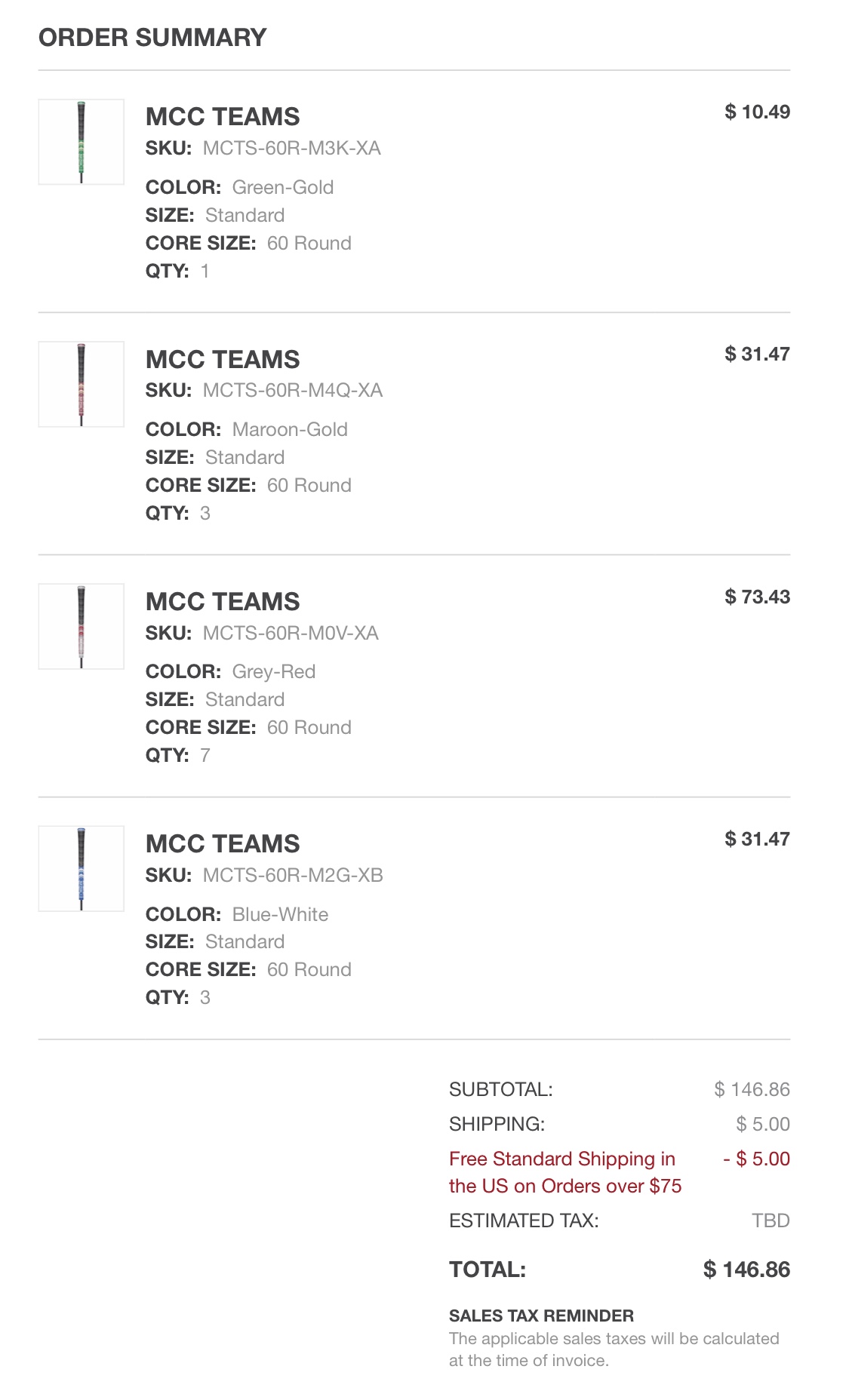This screenshot has width=849, height=1400.
Task: Click the bold TOTAL amount
Action: tap(746, 1270)
